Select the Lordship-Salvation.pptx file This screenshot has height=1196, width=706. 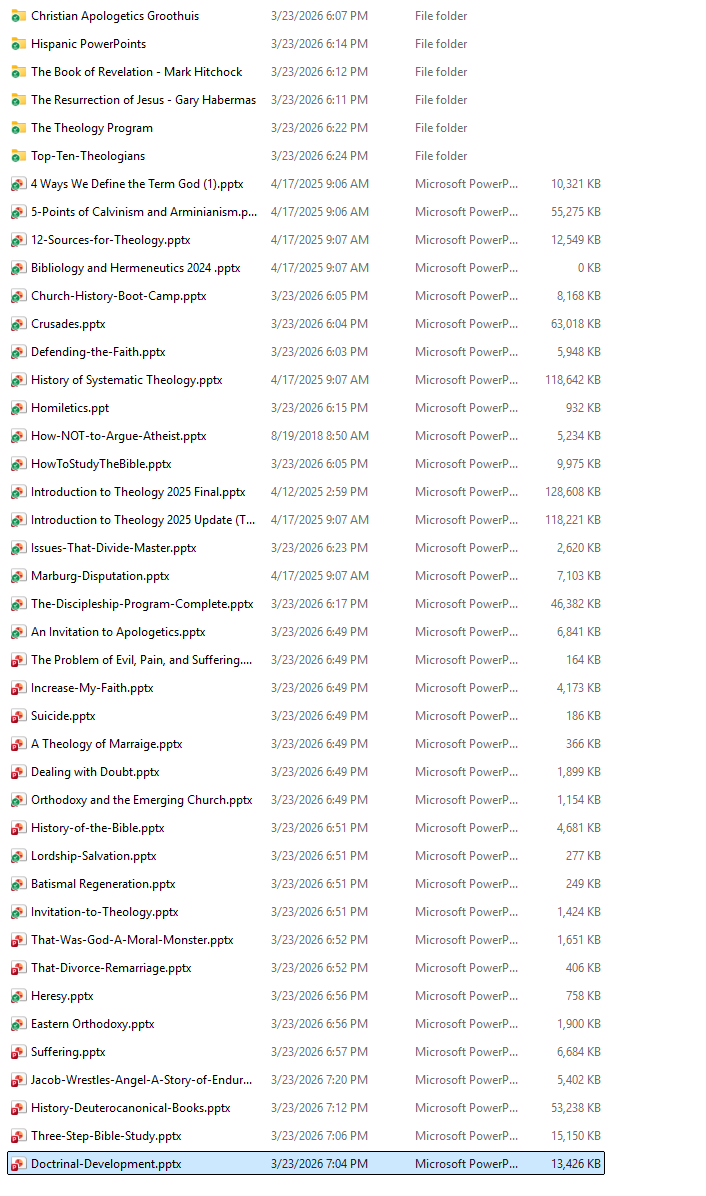(93, 856)
